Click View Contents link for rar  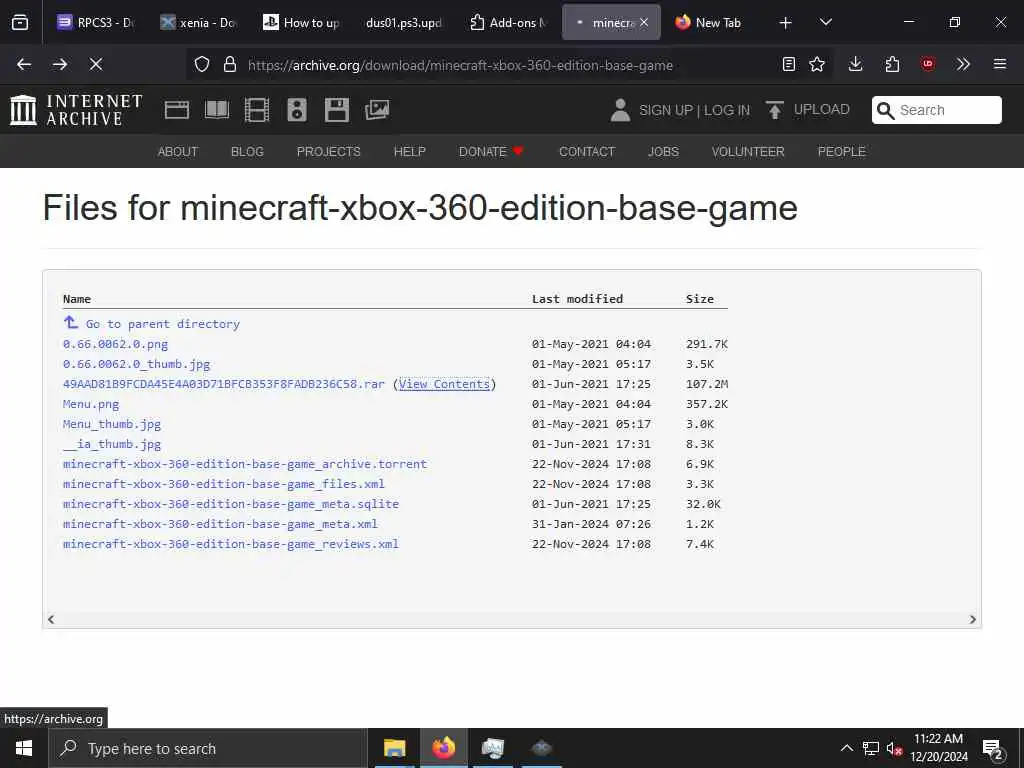point(444,384)
